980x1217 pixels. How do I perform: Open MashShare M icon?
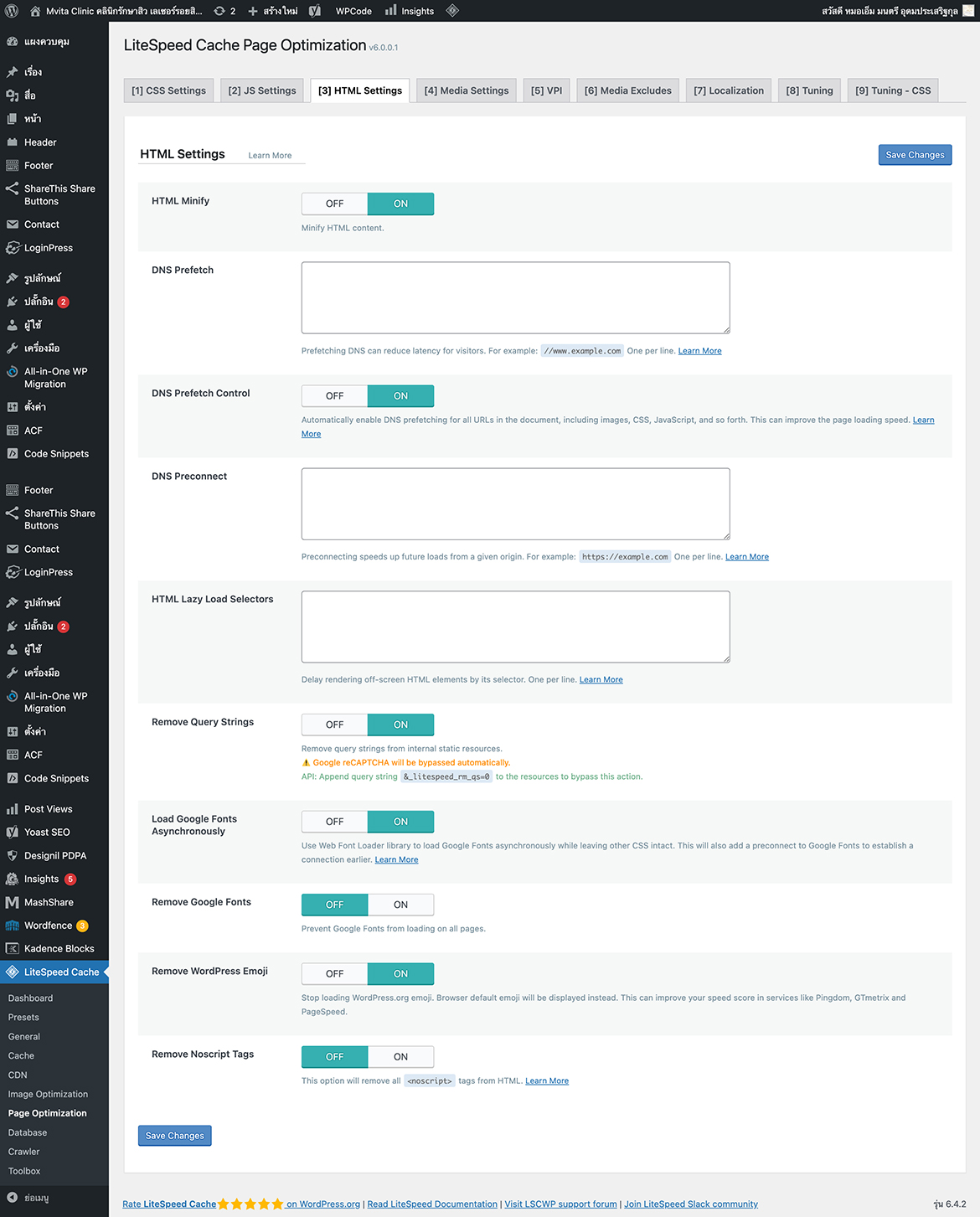coord(13,903)
